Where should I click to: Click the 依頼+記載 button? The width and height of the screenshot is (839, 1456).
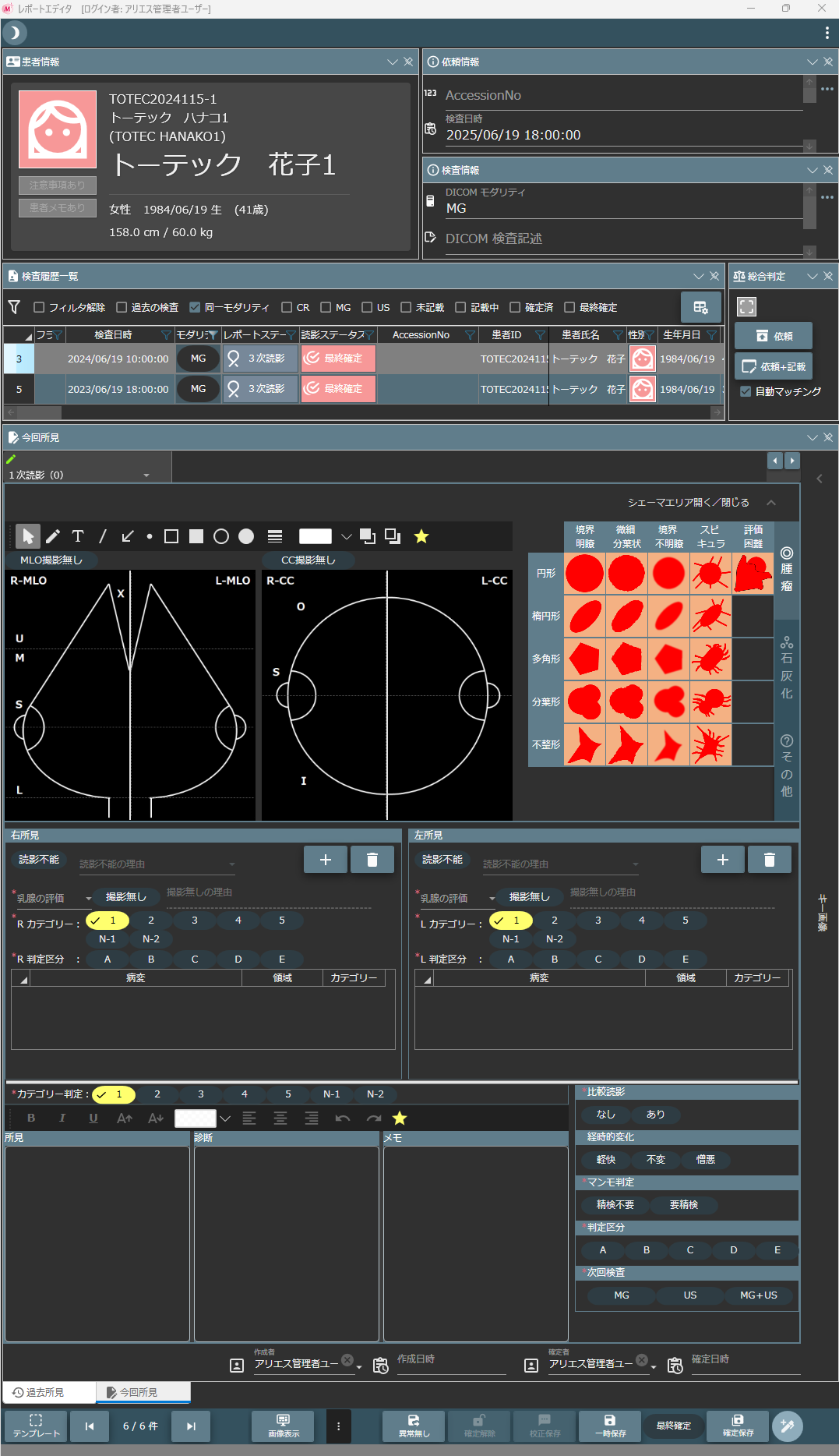pyautogui.click(x=774, y=366)
